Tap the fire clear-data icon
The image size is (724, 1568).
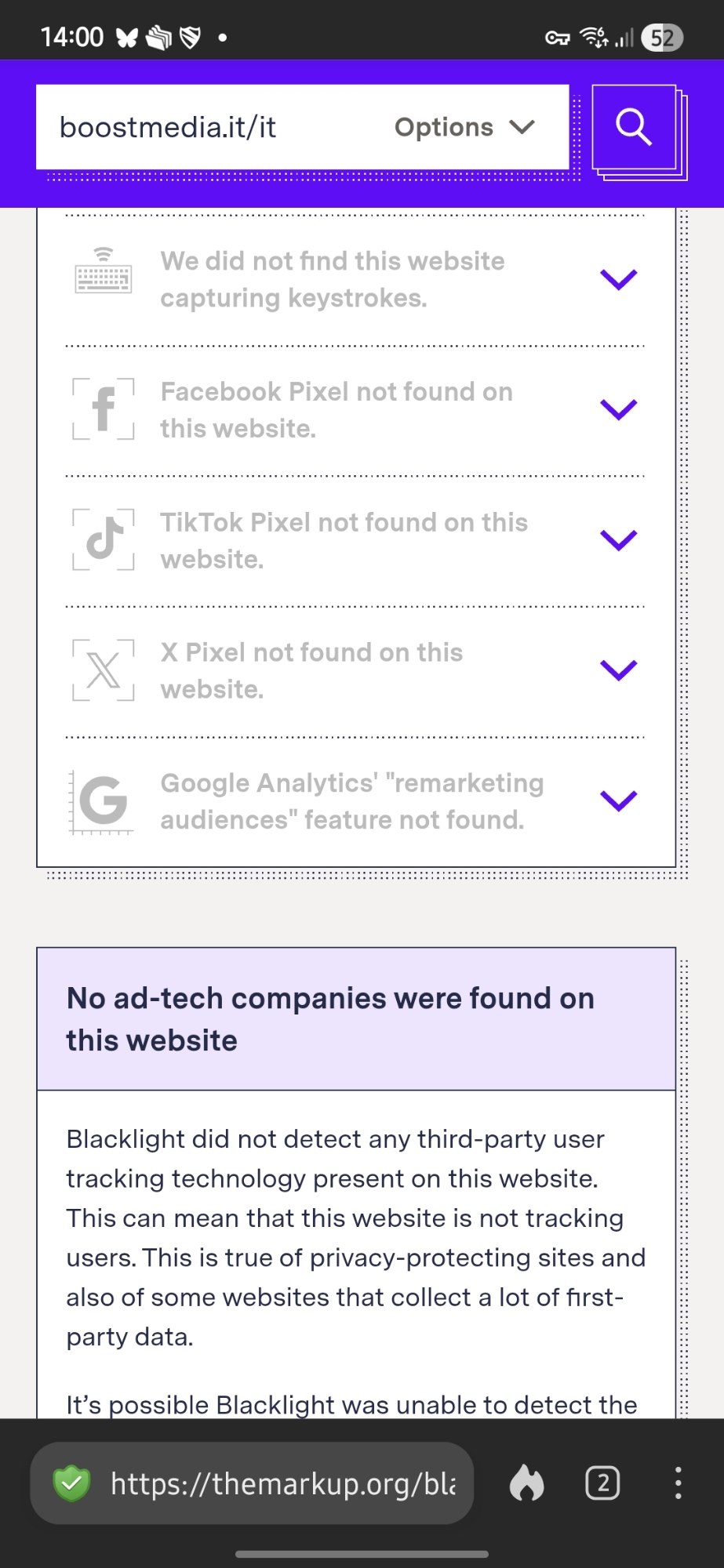click(526, 1483)
